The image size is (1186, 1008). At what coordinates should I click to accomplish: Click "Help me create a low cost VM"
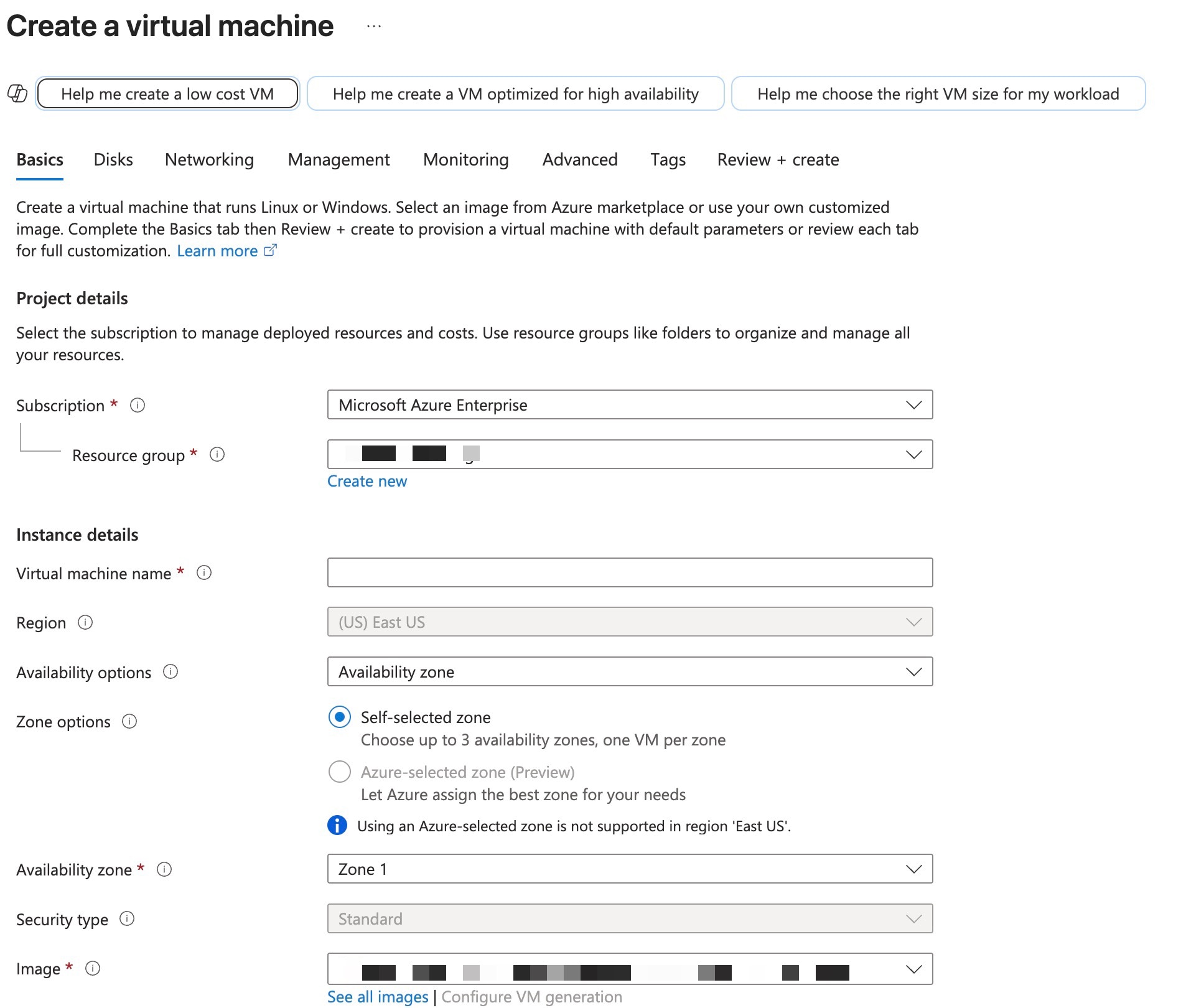167,93
